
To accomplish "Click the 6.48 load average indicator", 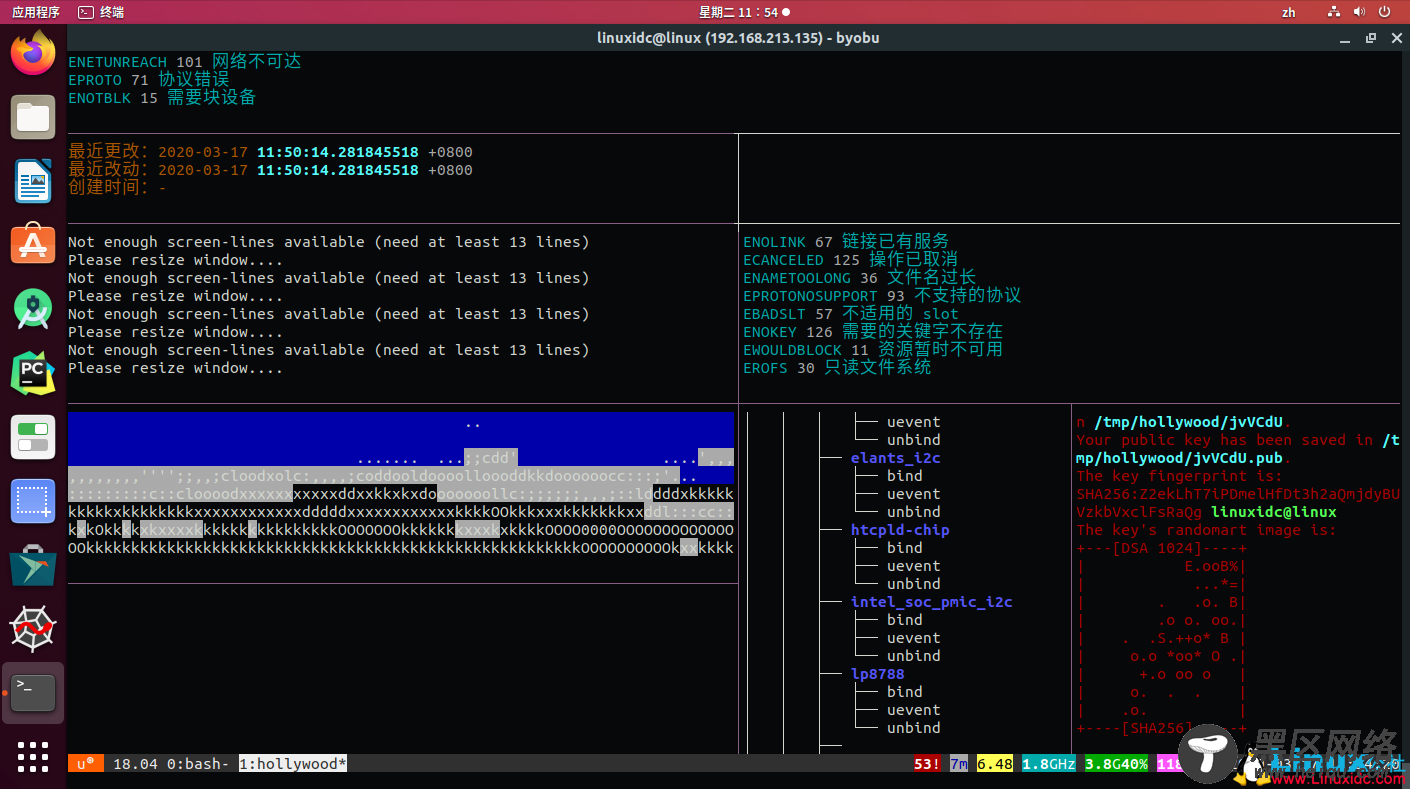I will [x=995, y=763].
